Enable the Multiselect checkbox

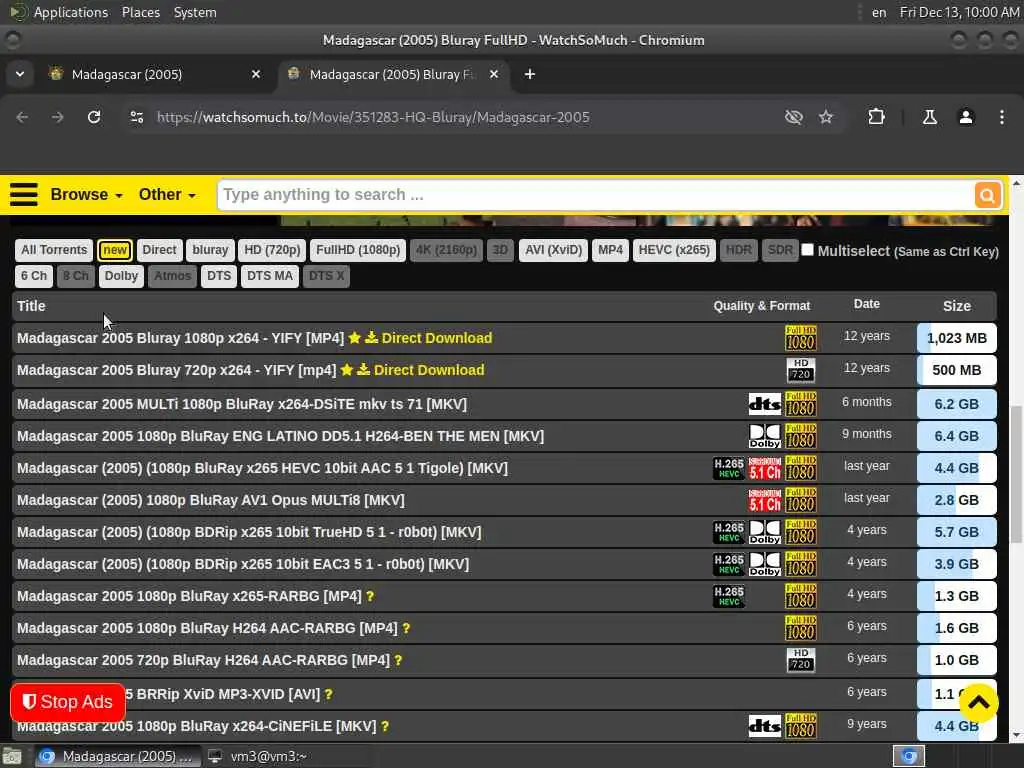808,250
